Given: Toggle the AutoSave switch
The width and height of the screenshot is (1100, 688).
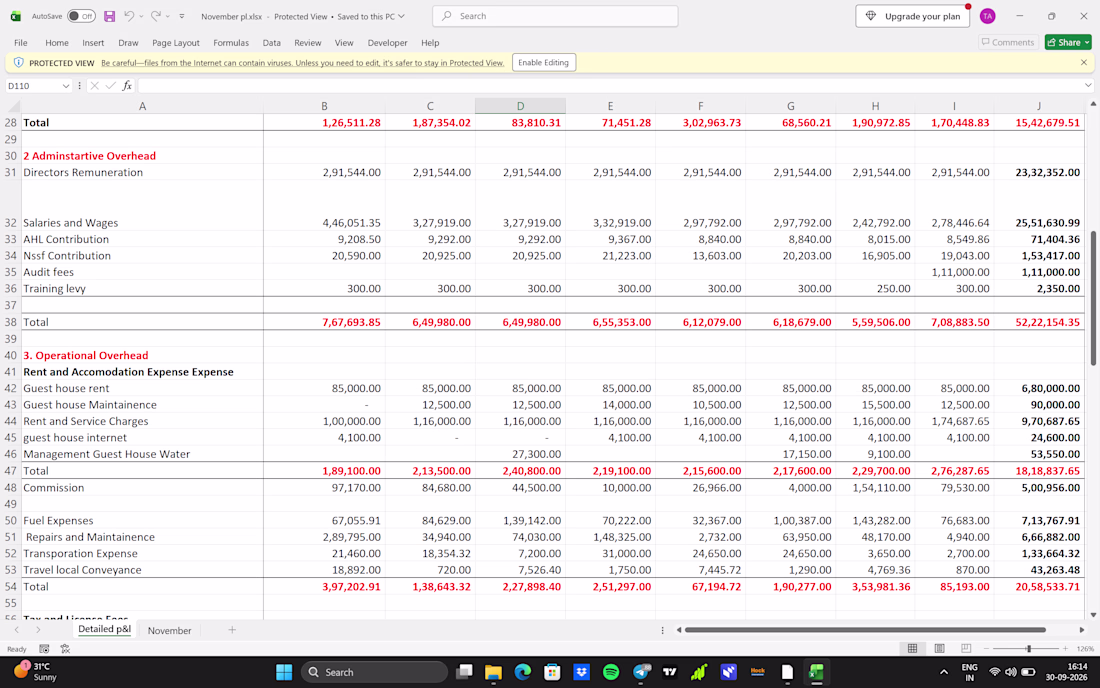Looking at the screenshot, I should click(81, 16).
